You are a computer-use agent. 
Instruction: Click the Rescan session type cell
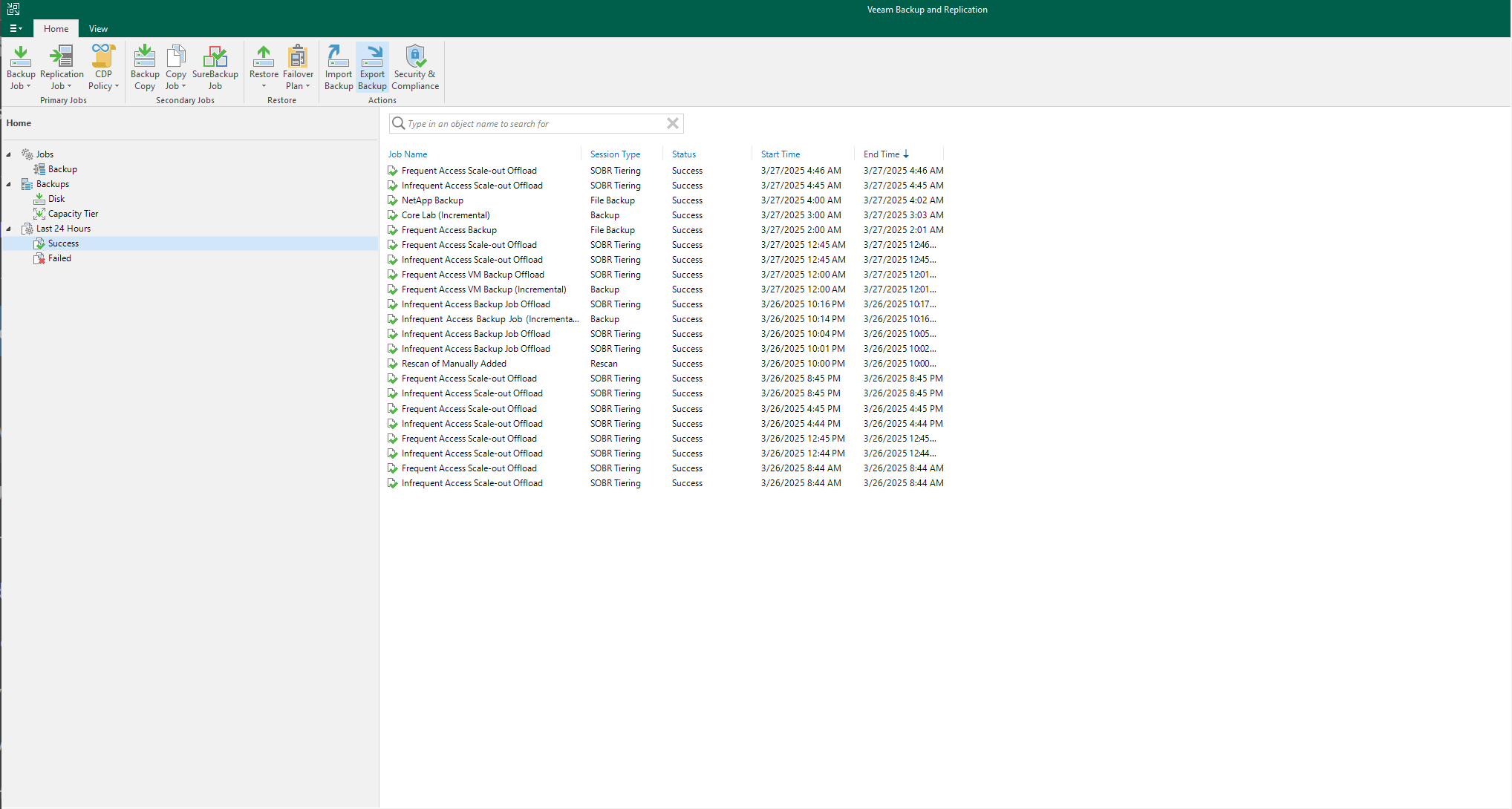pyautogui.click(x=604, y=364)
